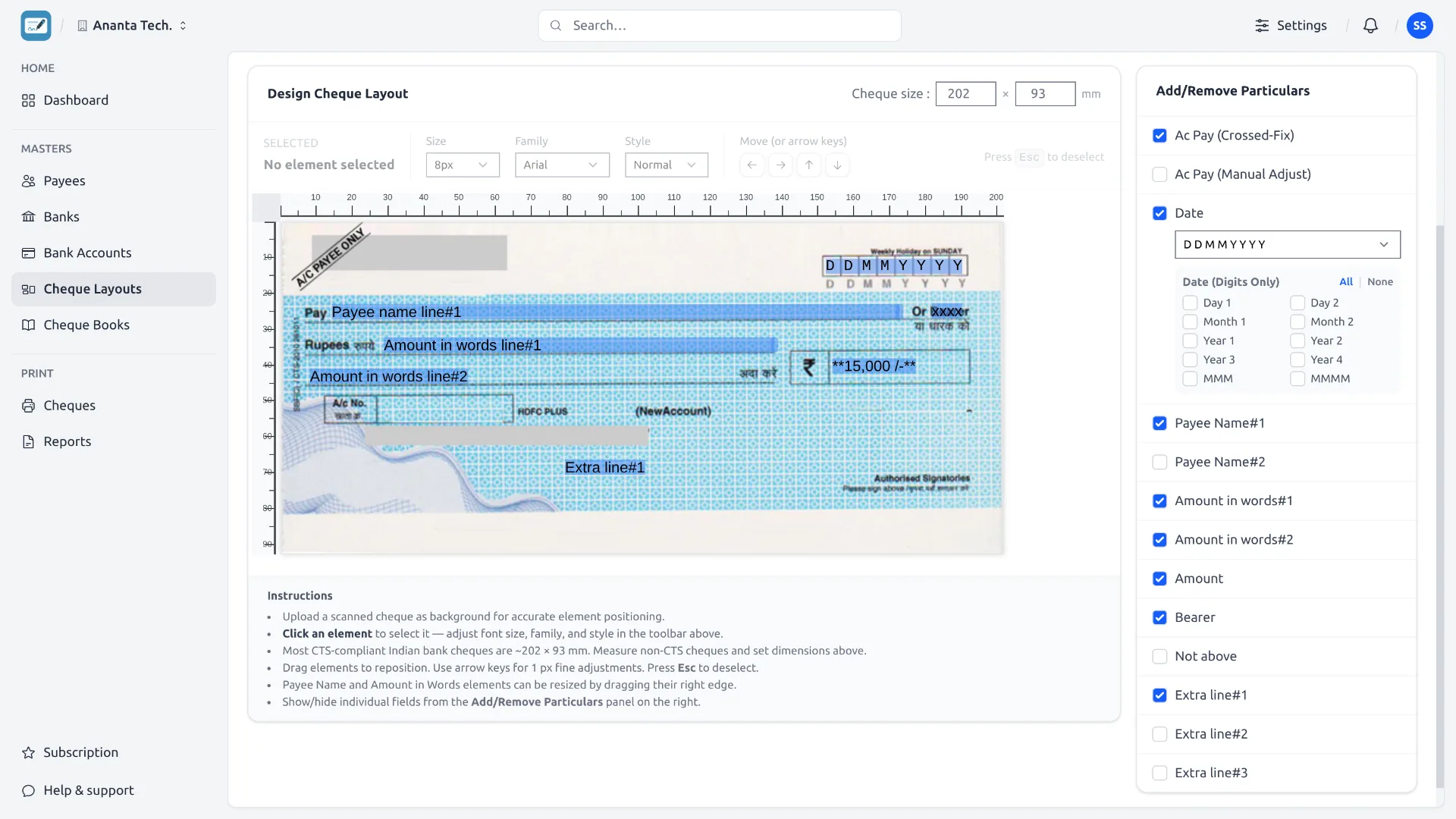1456x819 pixels.
Task: Uncheck Amount in words#1
Action: [x=1159, y=500]
